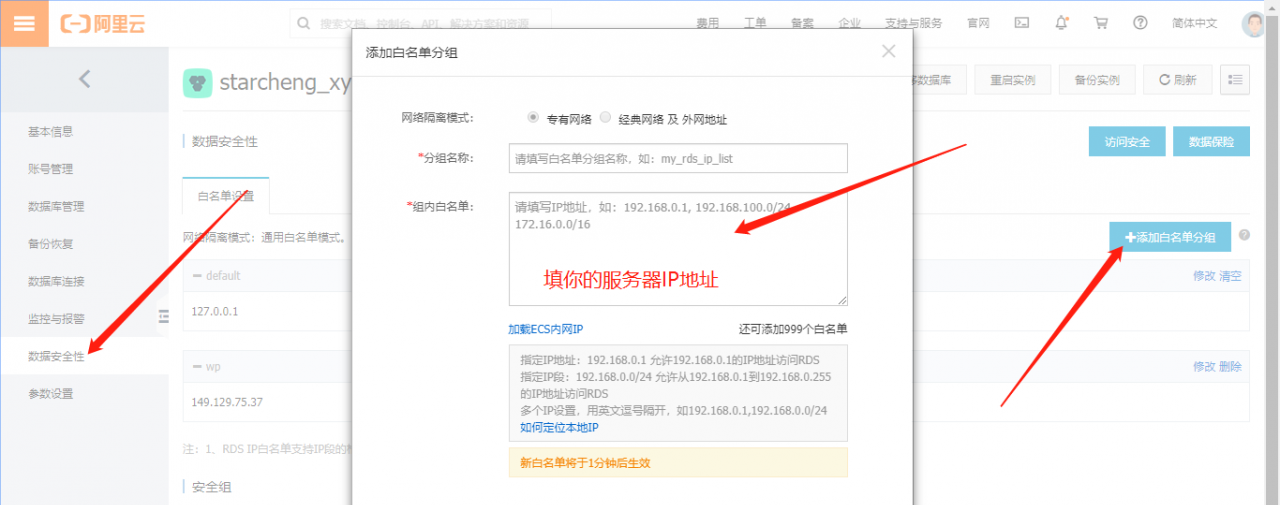Click the 组内白名单 IP address textarea
Screen dimensions: 1280x505
click(x=678, y=248)
